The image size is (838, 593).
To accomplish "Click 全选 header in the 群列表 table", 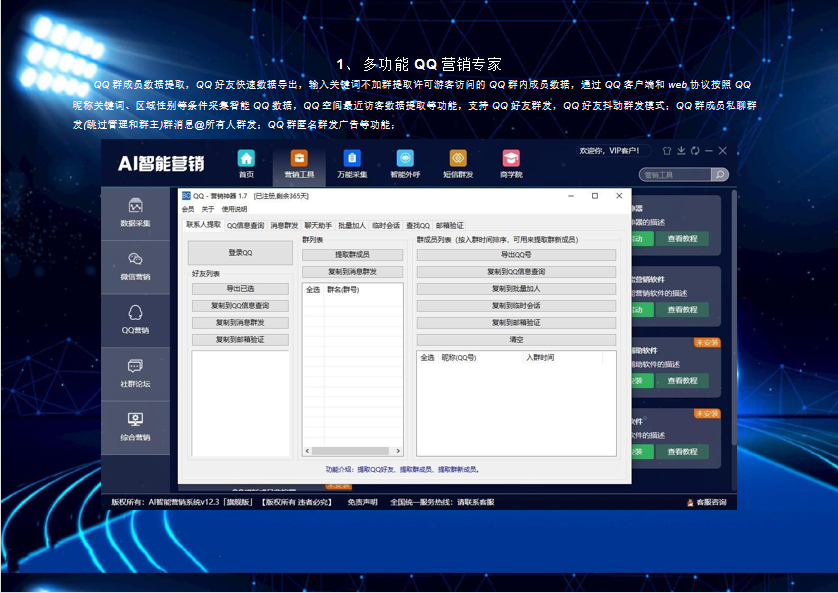I will pos(313,290).
